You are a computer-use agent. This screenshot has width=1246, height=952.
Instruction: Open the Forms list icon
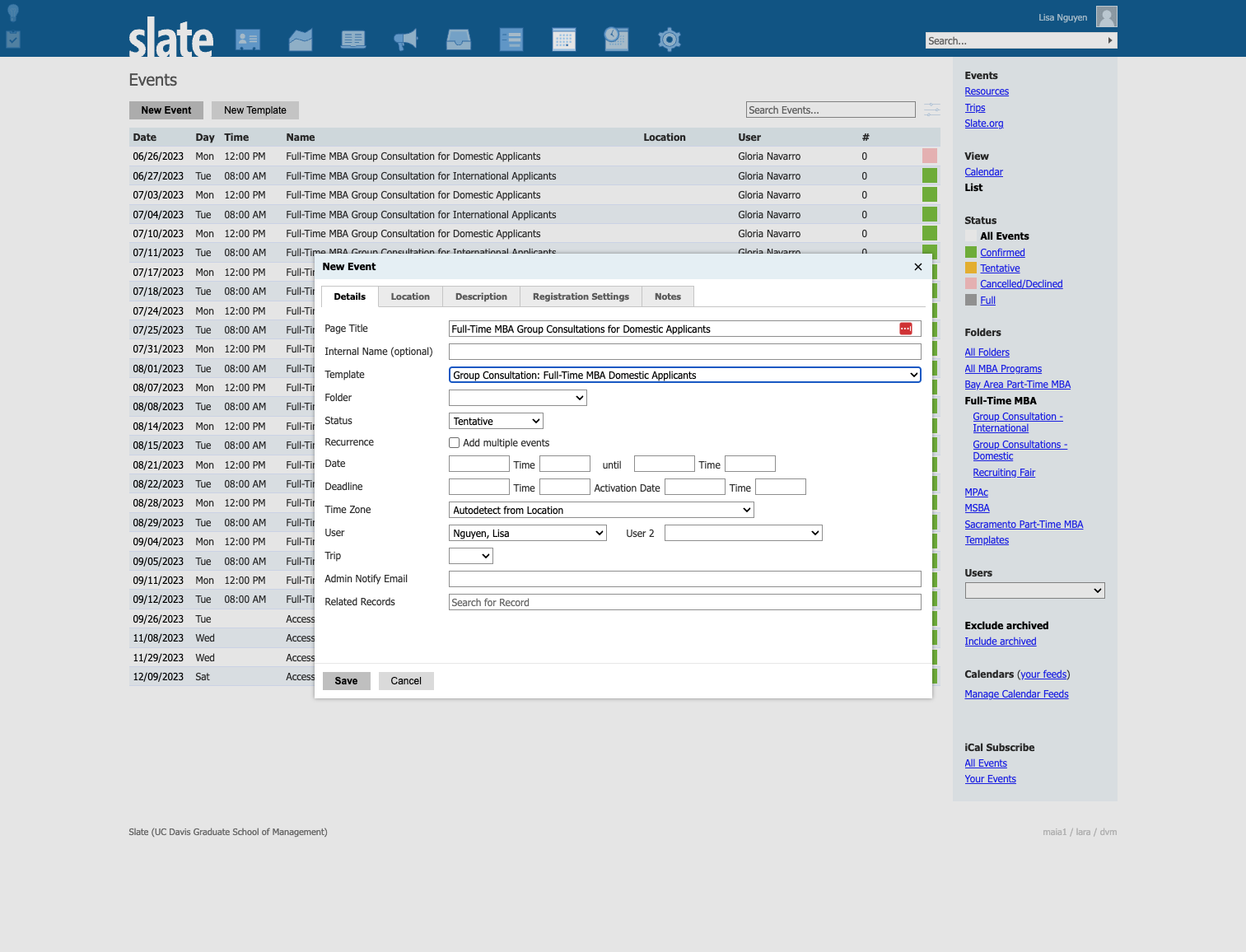click(x=511, y=40)
